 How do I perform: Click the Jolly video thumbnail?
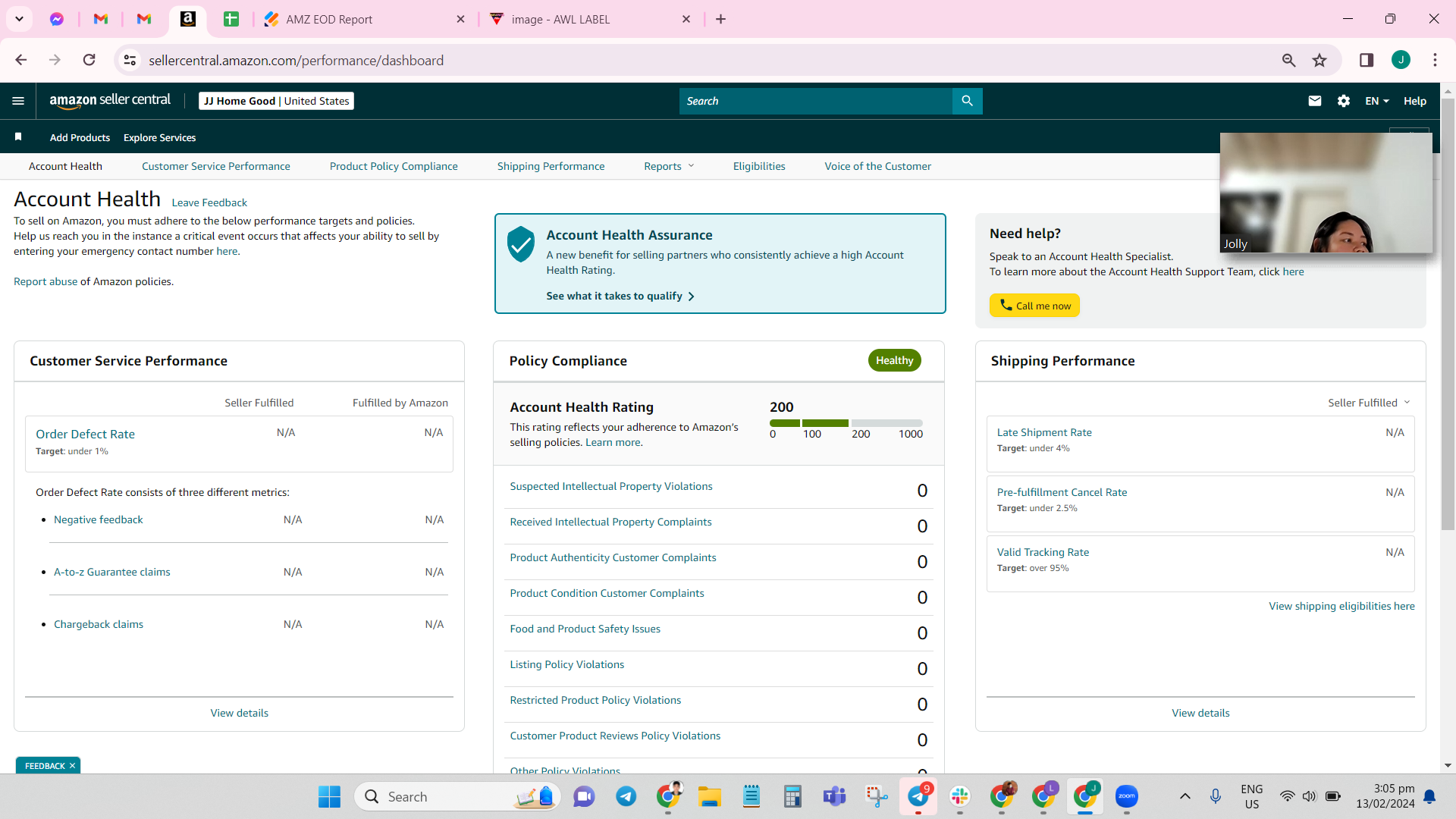(x=1326, y=193)
